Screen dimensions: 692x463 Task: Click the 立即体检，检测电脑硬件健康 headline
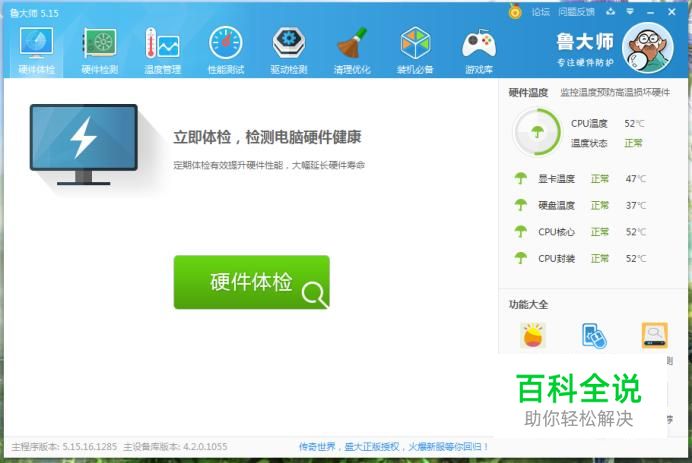(x=267, y=137)
